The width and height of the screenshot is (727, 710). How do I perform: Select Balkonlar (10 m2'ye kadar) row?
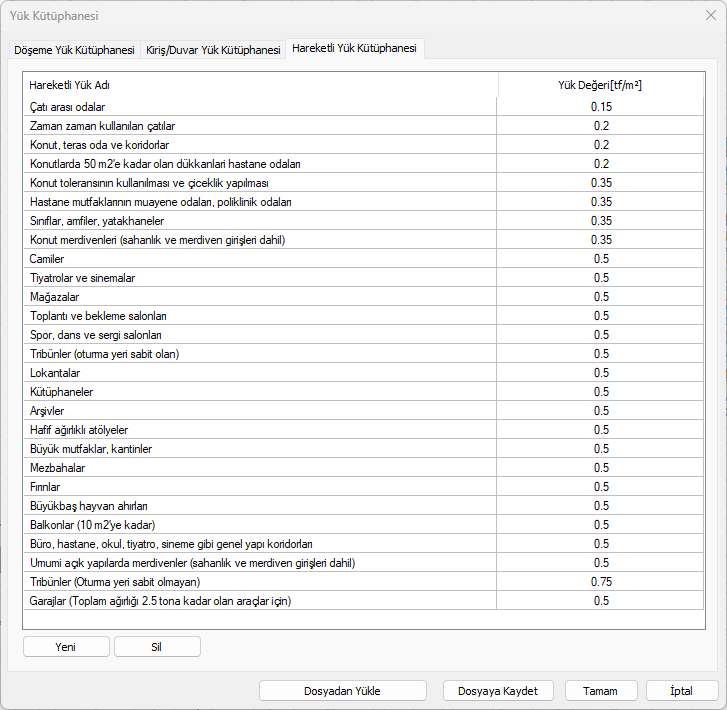click(92, 525)
